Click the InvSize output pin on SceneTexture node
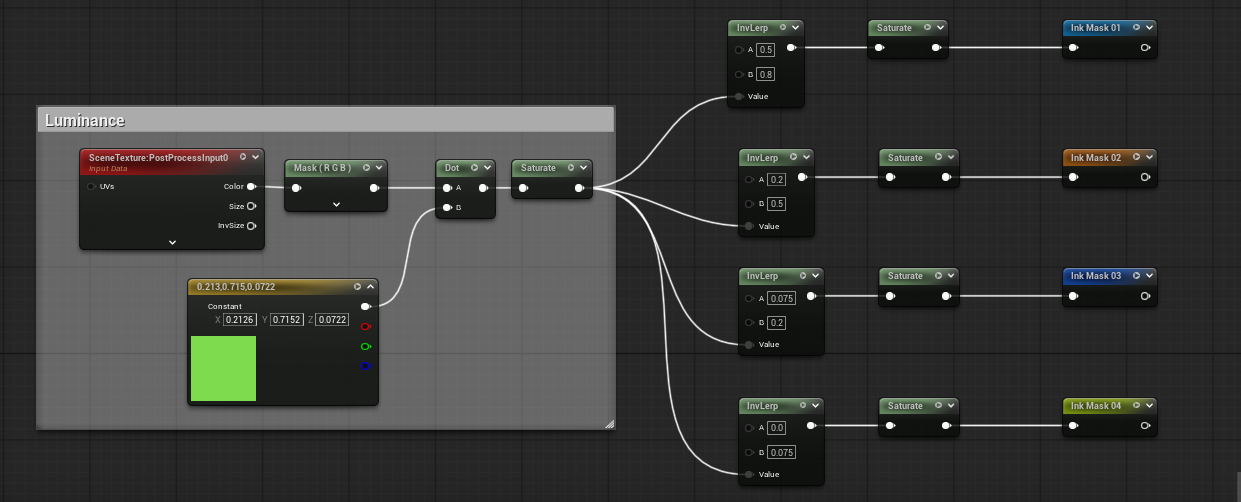This screenshot has height=502, width=1241. pyautogui.click(x=251, y=226)
